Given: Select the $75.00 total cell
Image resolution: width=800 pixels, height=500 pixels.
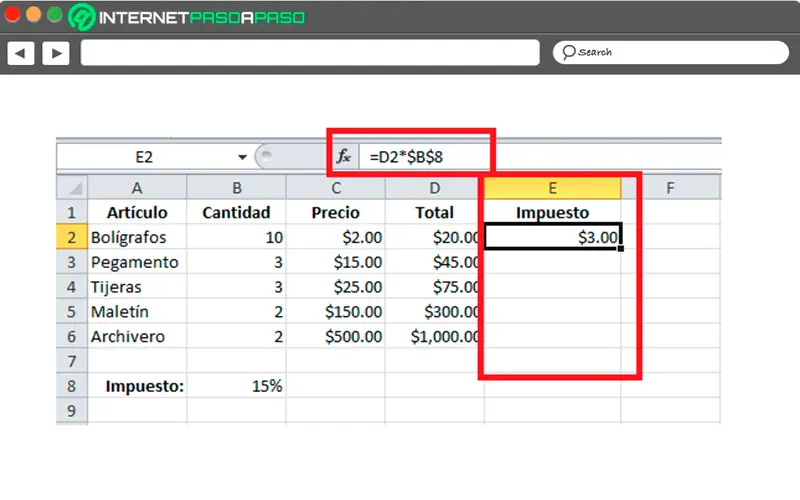Looking at the screenshot, I should point(434,287).
